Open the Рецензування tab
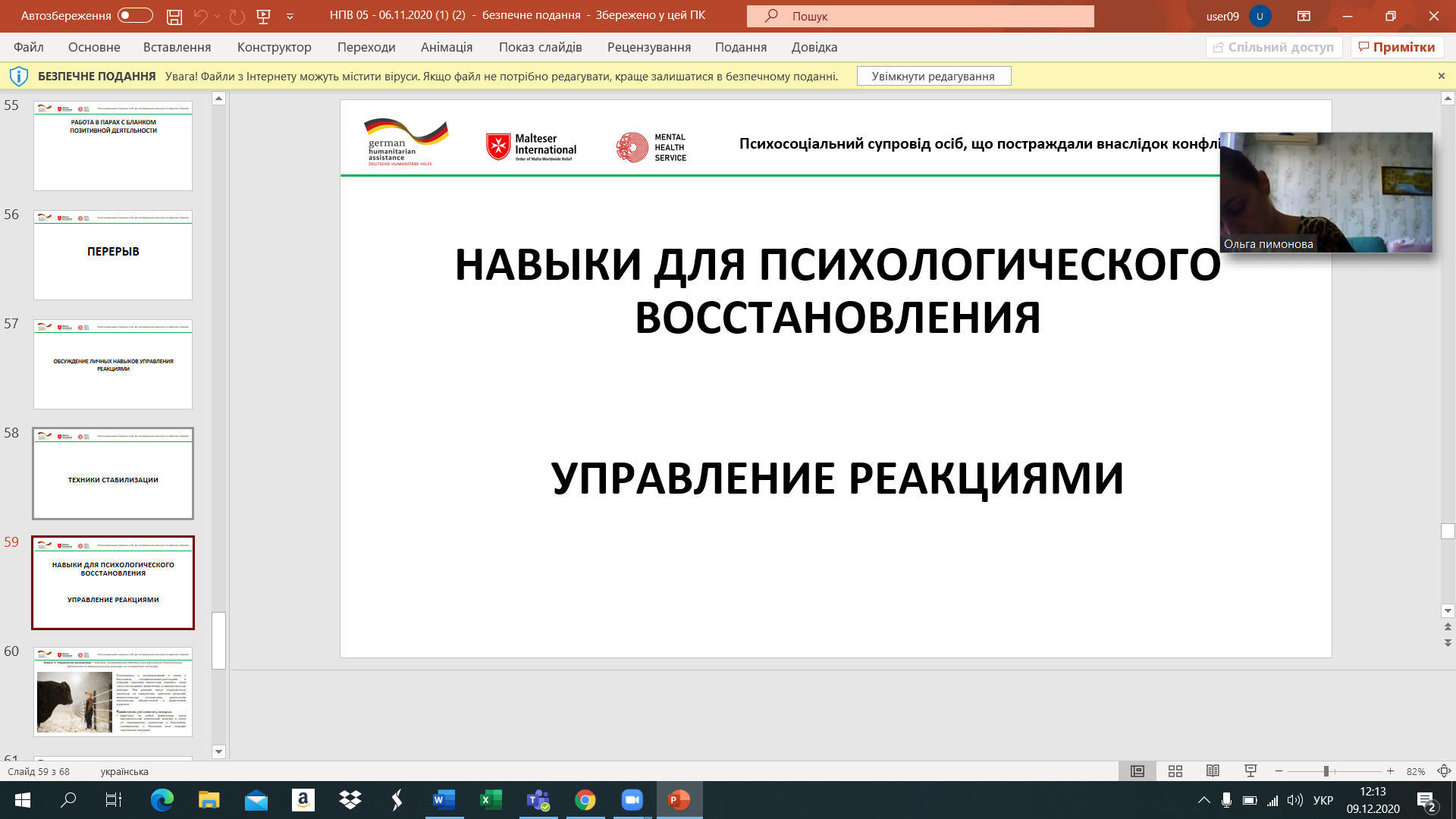The height and width of the screenshot is (819, 1456). pos(648,47)
